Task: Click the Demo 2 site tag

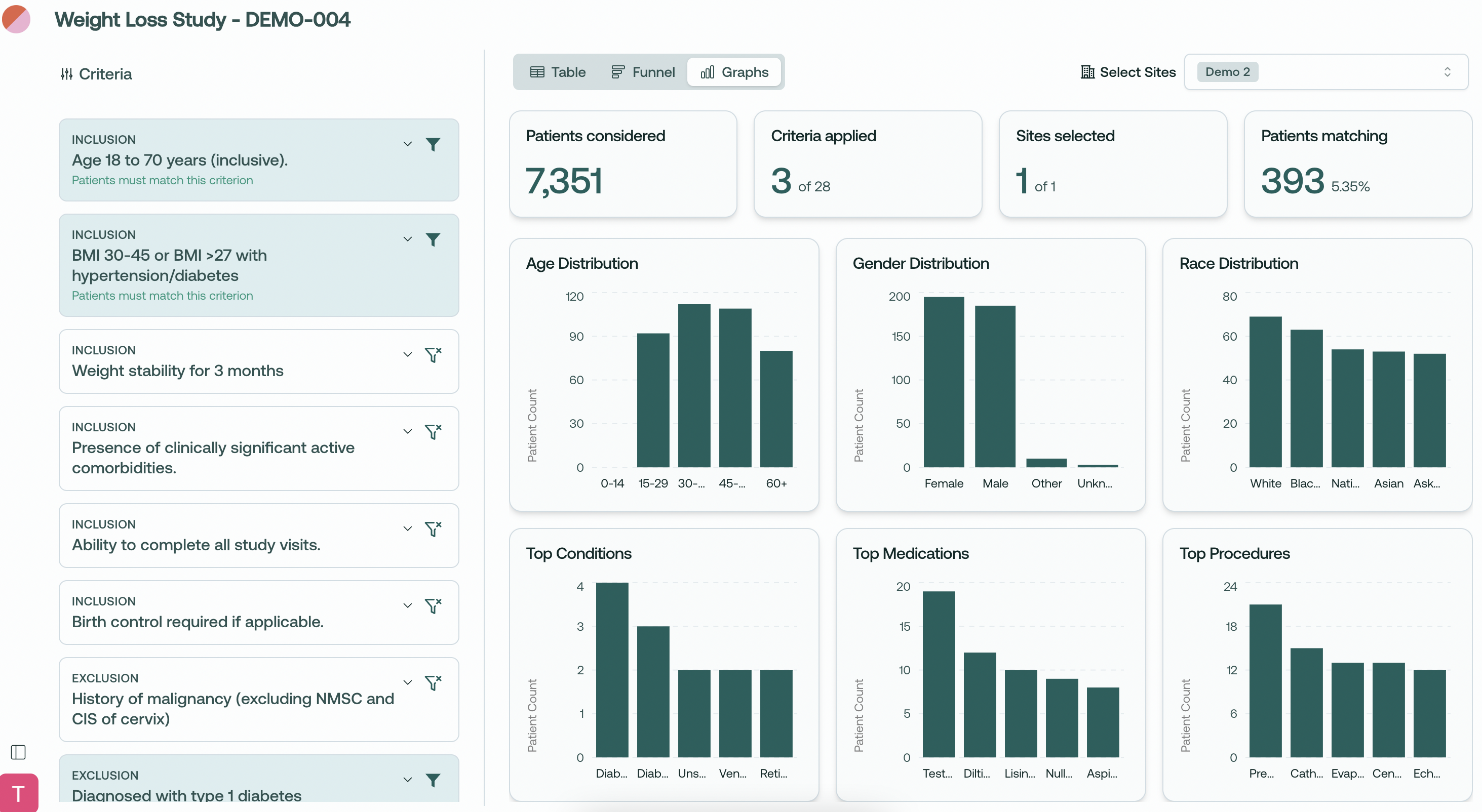Action: point(1227,72)
